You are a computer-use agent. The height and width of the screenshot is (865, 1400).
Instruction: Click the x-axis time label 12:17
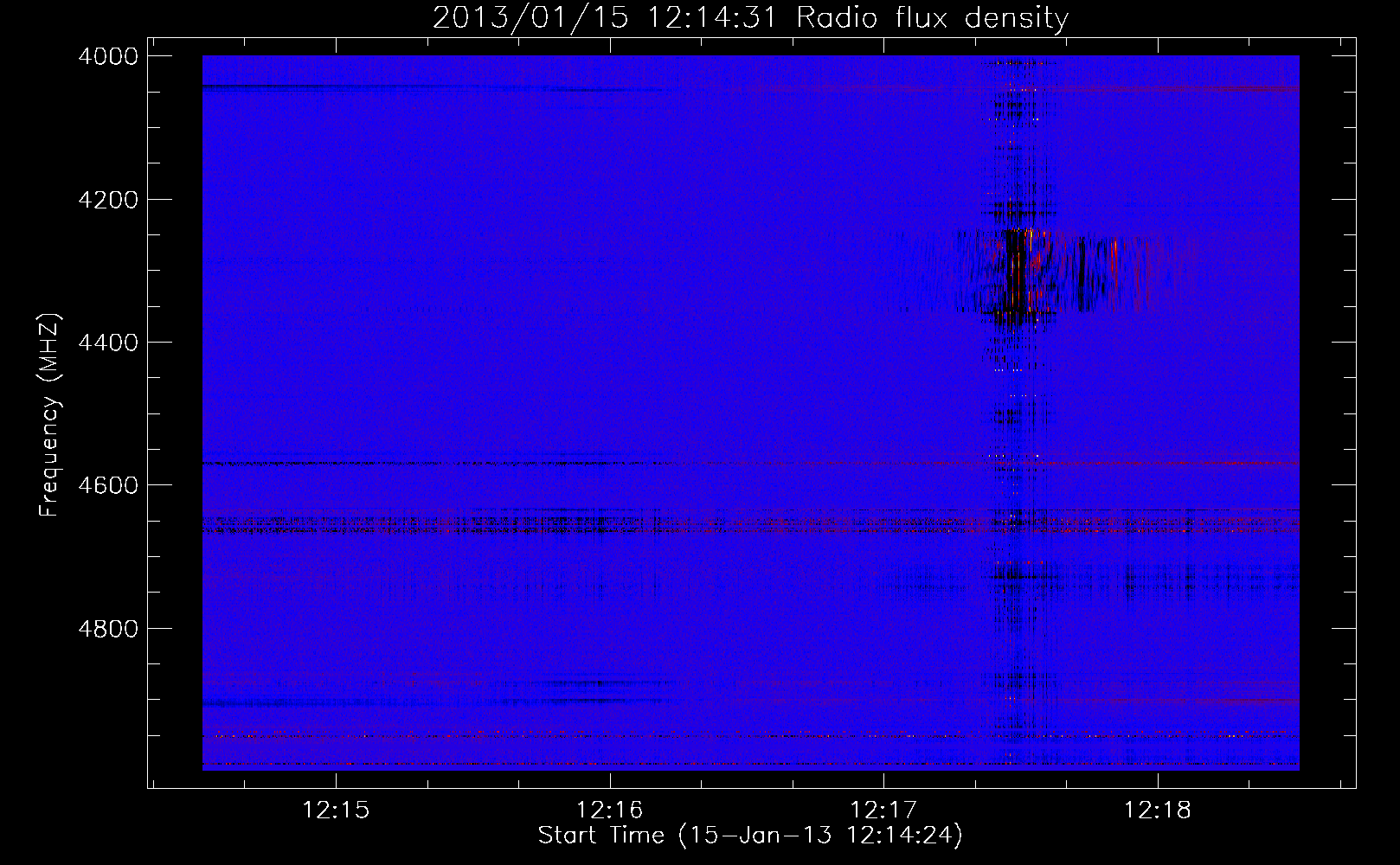click(883, 810)
